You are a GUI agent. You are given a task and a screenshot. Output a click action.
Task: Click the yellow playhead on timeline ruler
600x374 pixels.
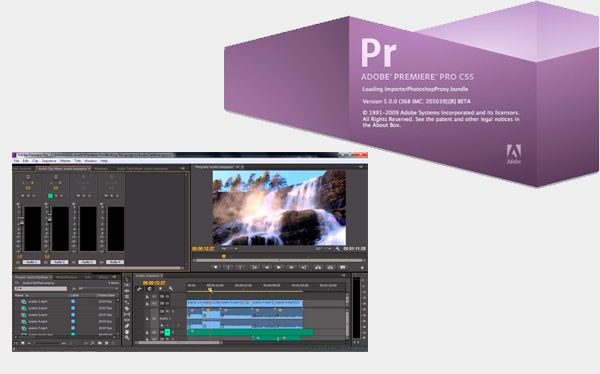click(210, 290)
